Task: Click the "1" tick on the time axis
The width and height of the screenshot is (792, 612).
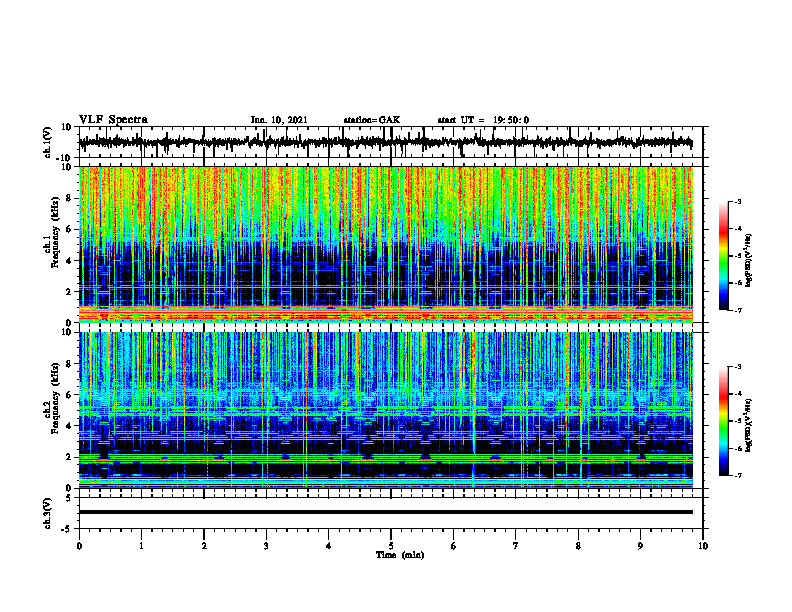Action: (141, 546)
